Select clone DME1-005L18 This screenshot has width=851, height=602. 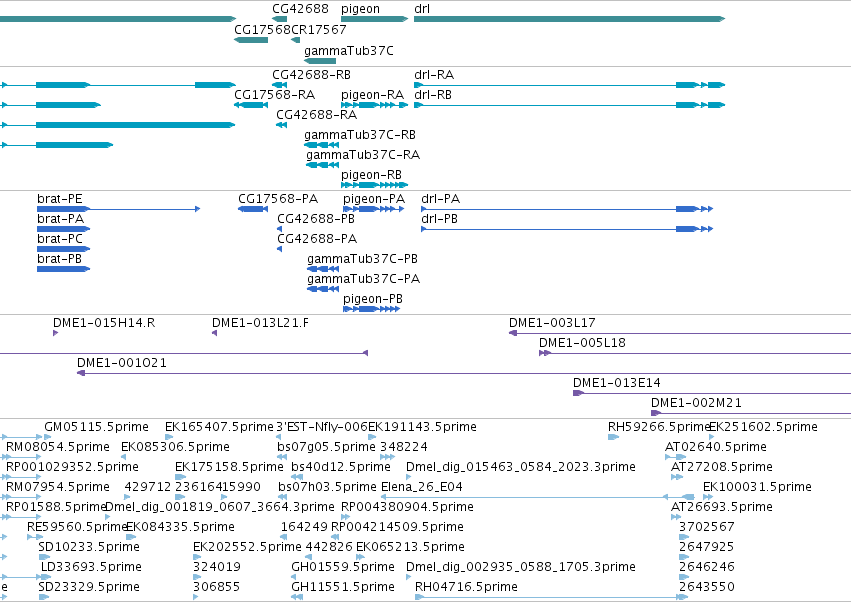582,343
